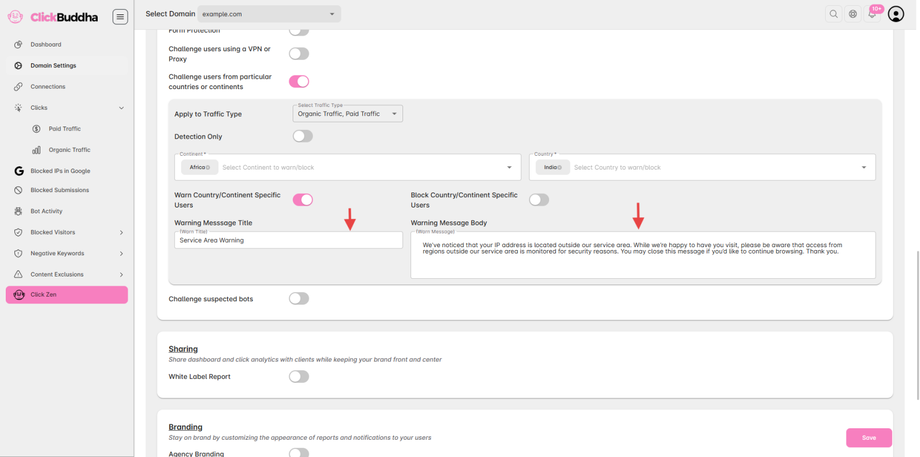Screen dimensions: 920x457
Task: Open the globe language icon
Action: pos(853,14)
